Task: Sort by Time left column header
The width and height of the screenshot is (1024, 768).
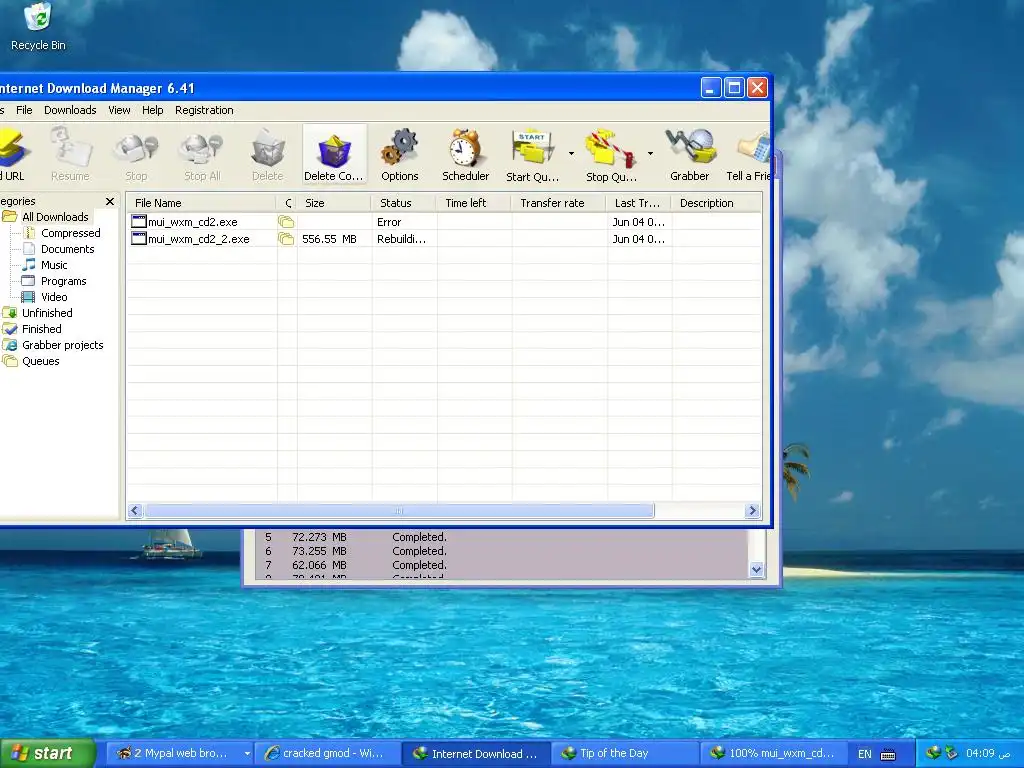Action: point(474,203)
